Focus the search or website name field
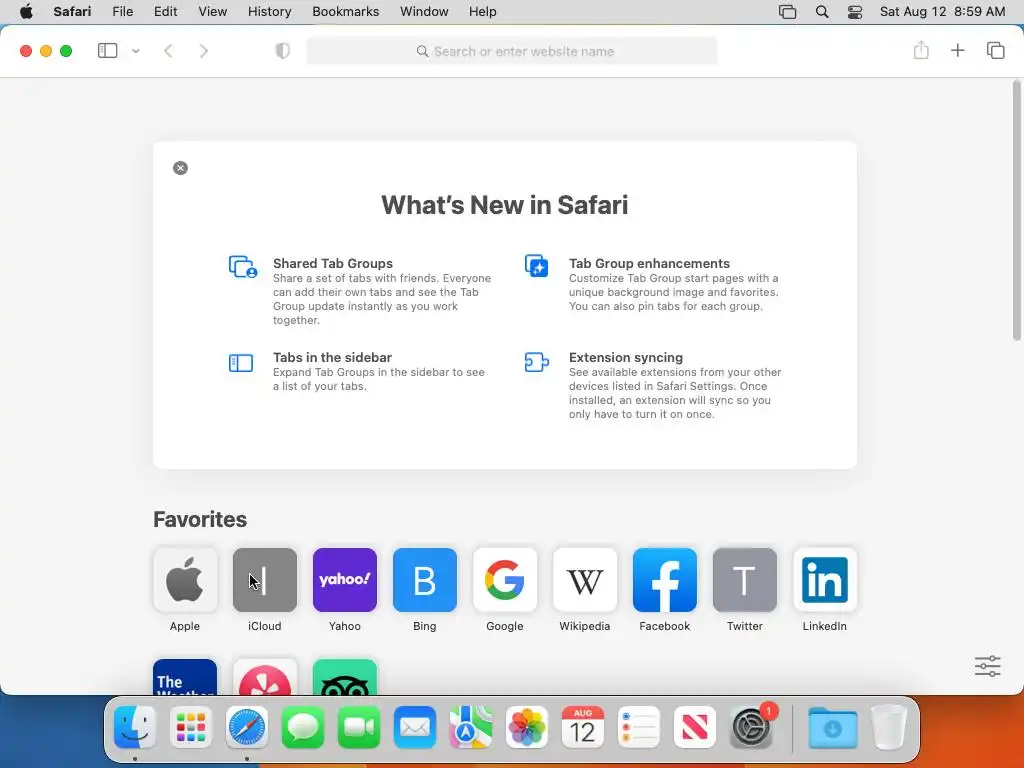1024x768 pixels. 512,51
